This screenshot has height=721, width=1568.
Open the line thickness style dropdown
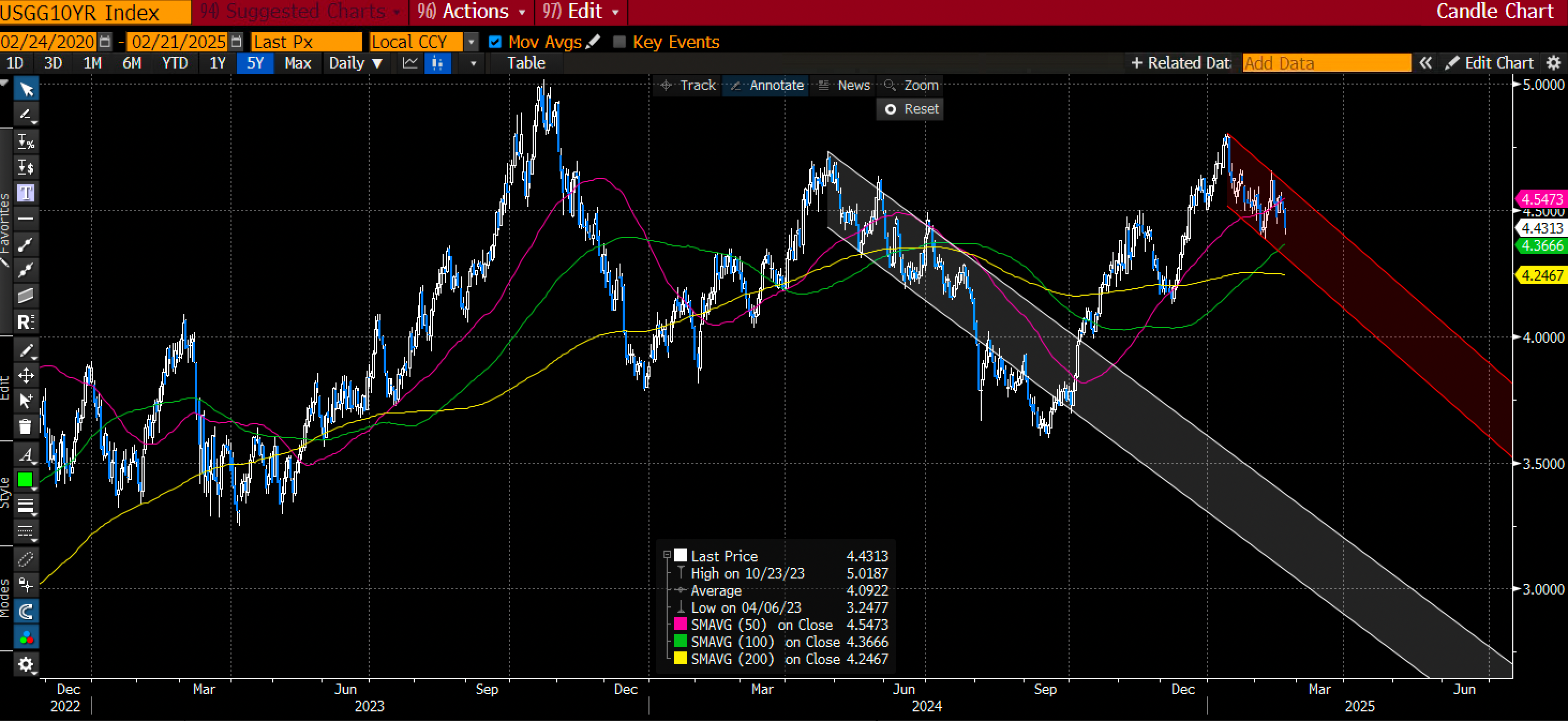click(x=26, y=505)
